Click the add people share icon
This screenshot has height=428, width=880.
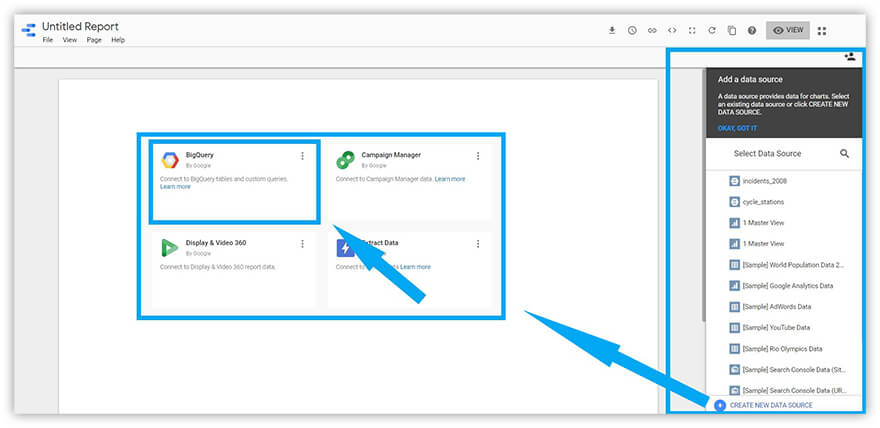850,57
